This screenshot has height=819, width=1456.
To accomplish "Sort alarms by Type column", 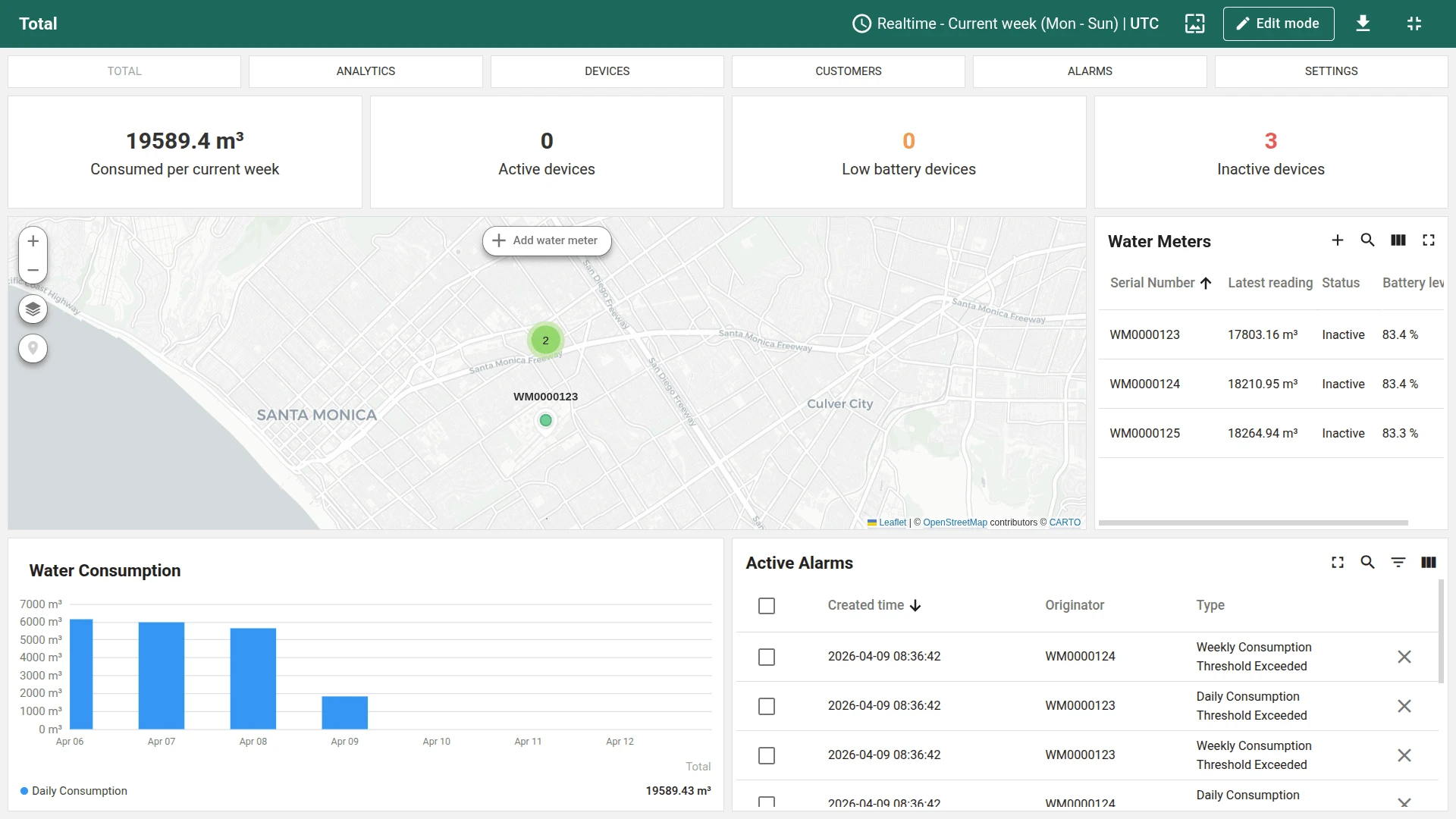I will 1210,605.
